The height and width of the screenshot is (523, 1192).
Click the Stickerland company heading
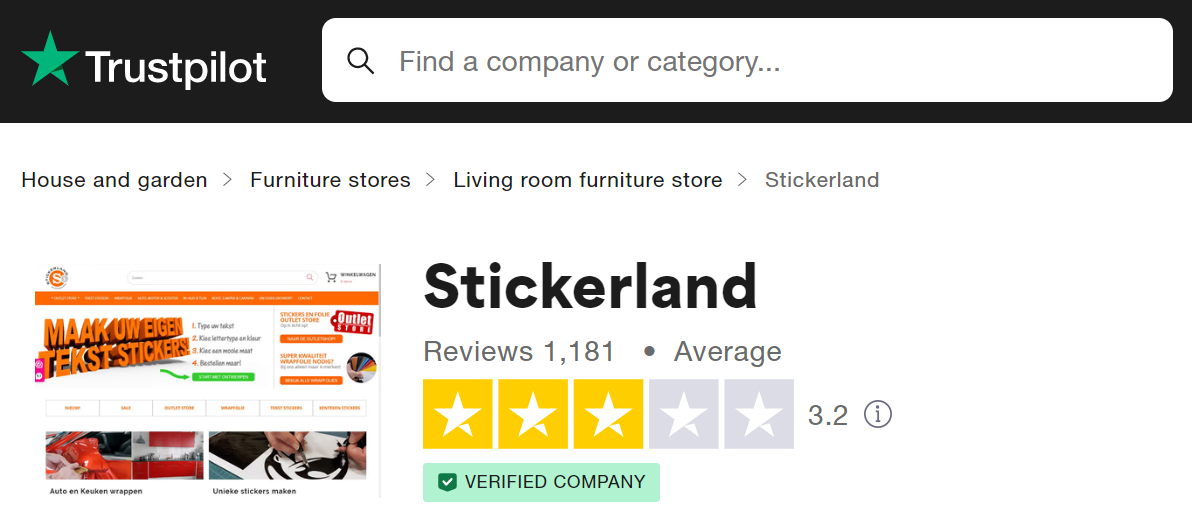(x=590, y=287)
